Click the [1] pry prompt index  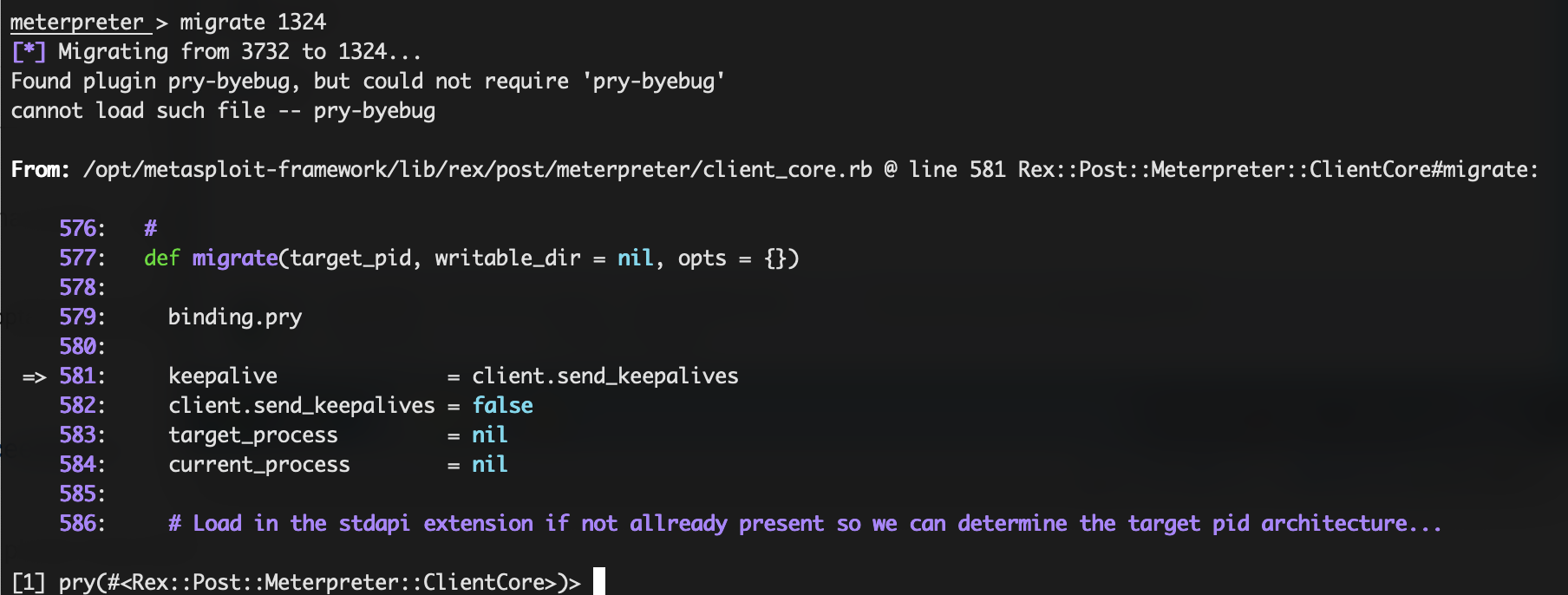pyautogui.click(x=29, y=582)
